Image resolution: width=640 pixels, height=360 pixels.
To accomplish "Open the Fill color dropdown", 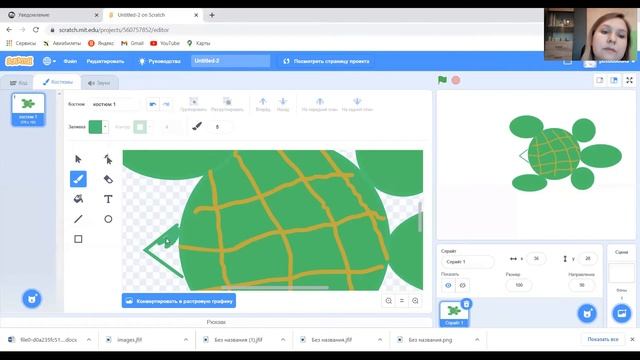I will 105,127.
